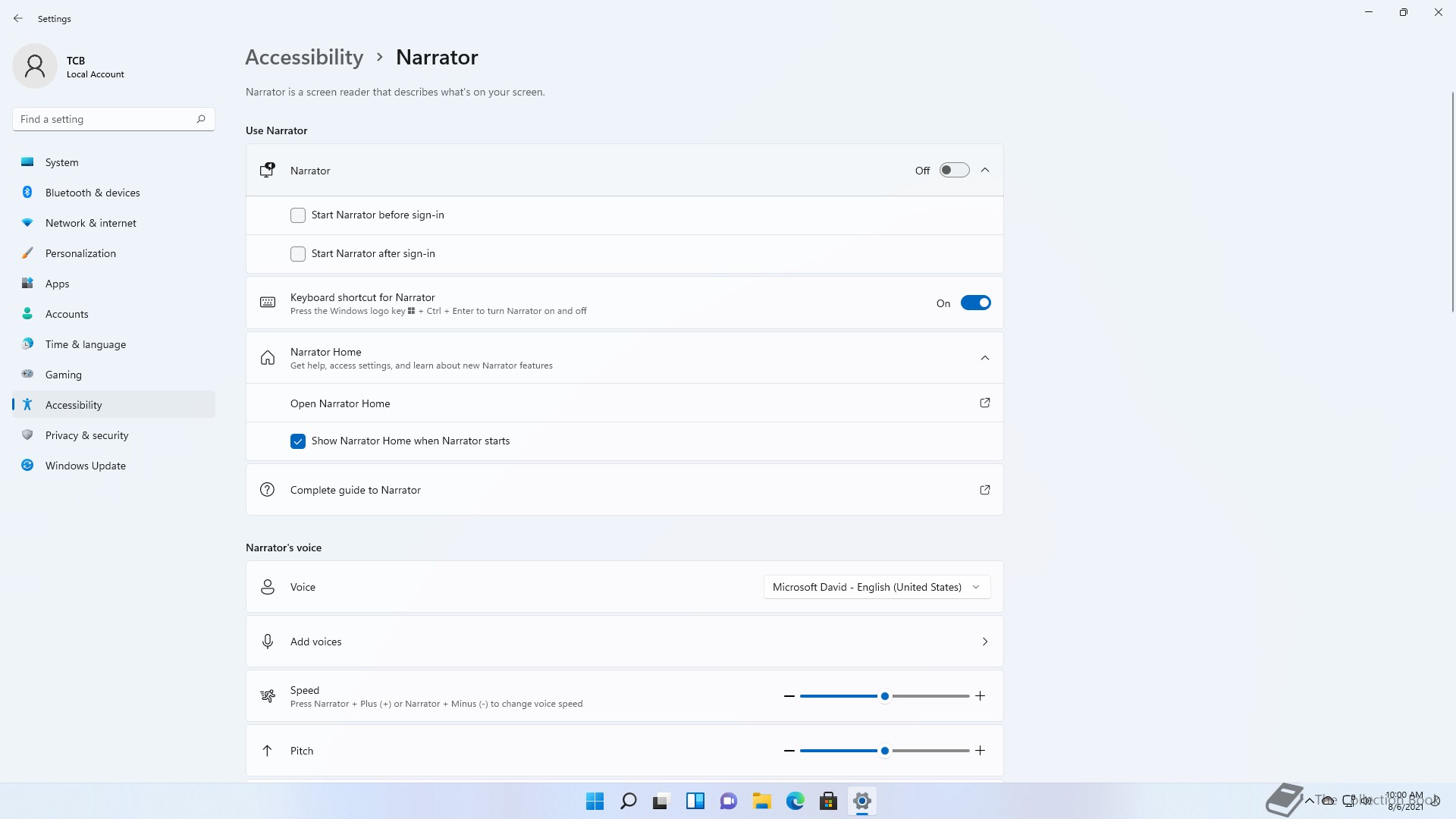Viewport: 1456px width, 819px height.
Task: Click the vertical scrollbar on the right
Action: coord(1452,201)
